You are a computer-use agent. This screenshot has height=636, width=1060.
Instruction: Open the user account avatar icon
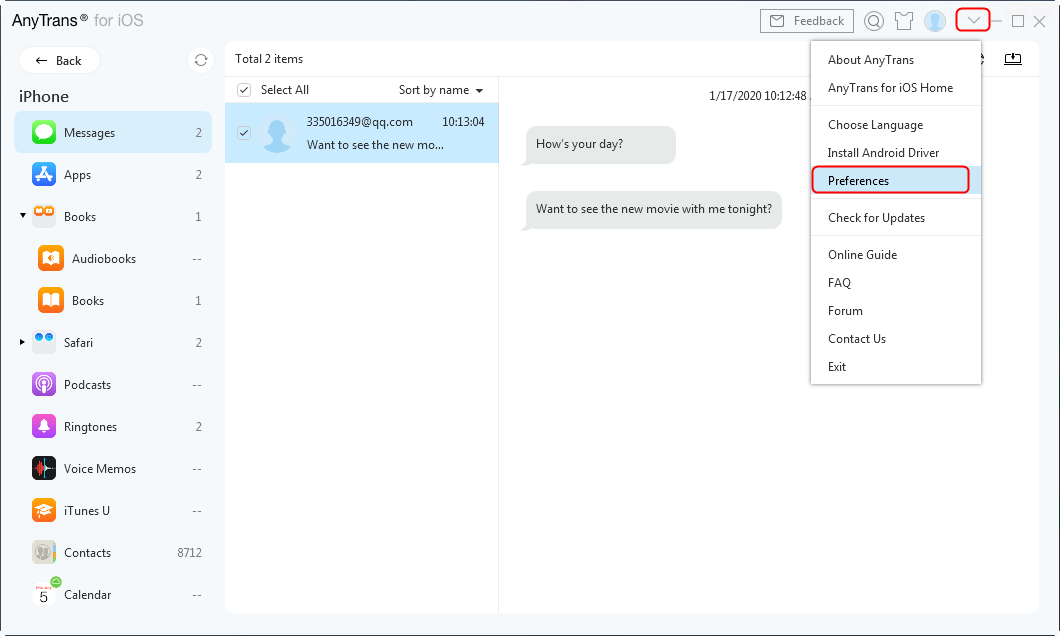[x=935, y=21]
